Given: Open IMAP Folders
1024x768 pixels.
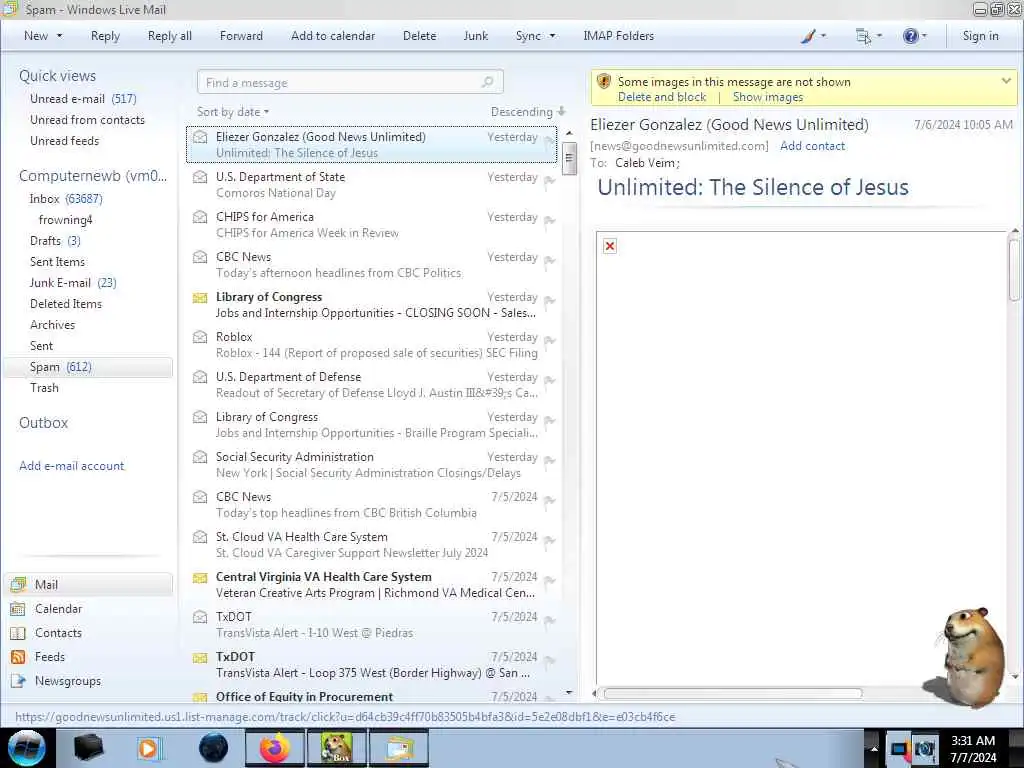Looking at the screenshot, I should point(618,36).
